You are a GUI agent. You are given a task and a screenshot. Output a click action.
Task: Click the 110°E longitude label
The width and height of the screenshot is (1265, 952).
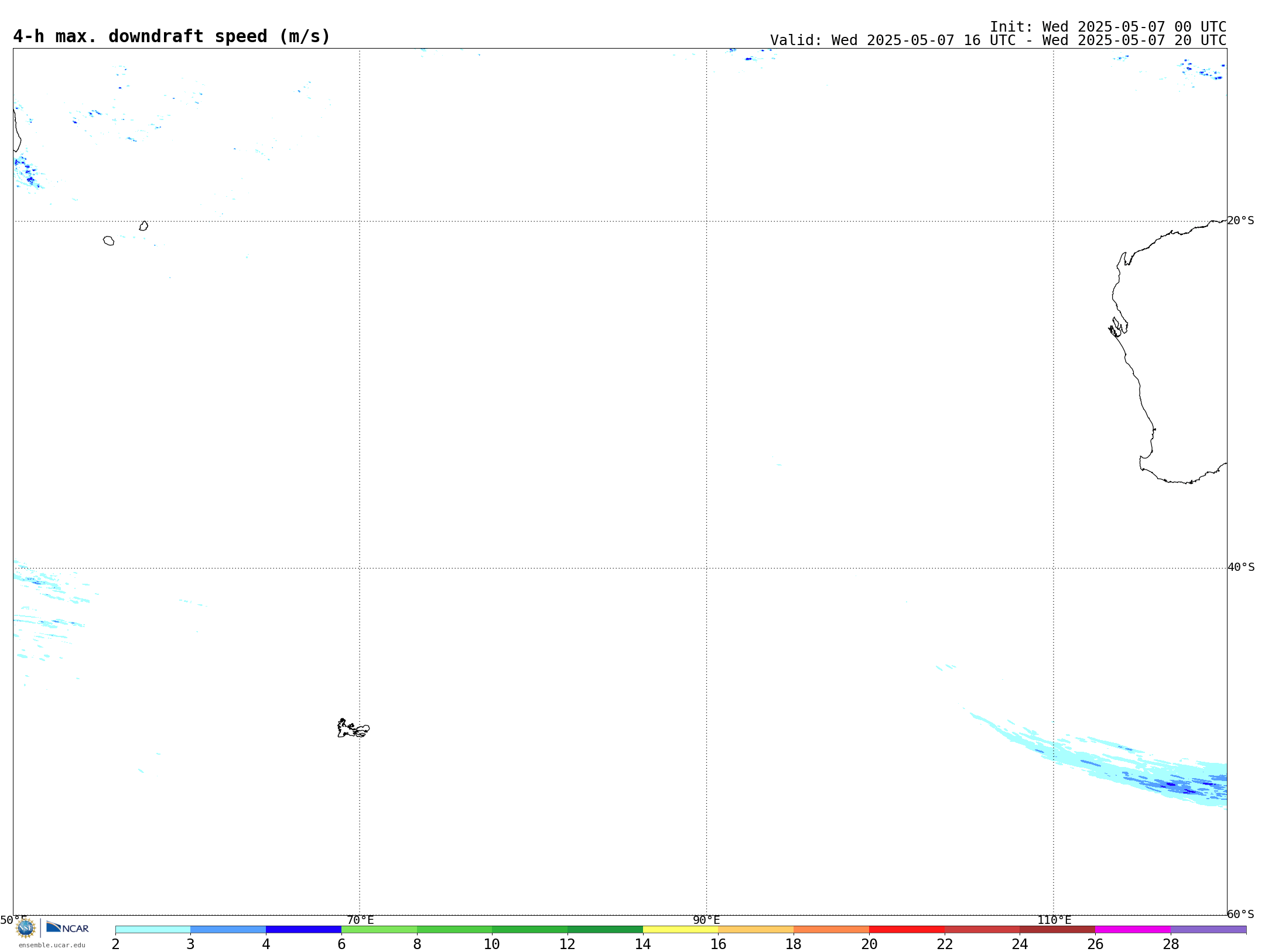1054,920
